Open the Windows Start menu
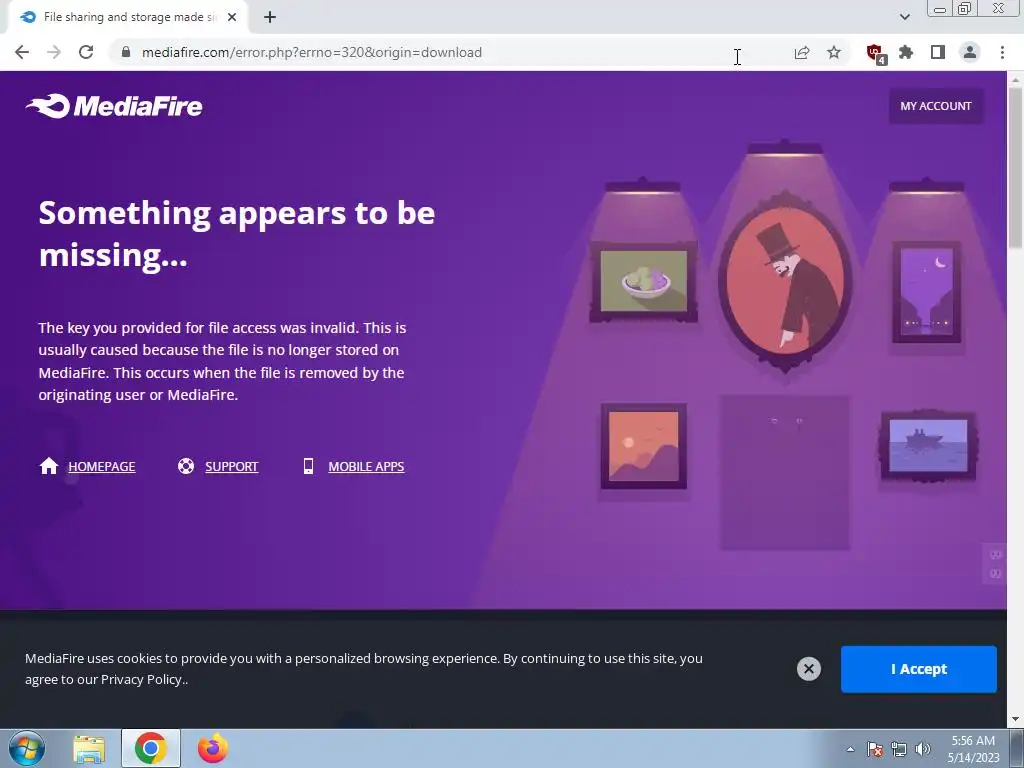1024x768 pixels. click(x=27, y=748)
